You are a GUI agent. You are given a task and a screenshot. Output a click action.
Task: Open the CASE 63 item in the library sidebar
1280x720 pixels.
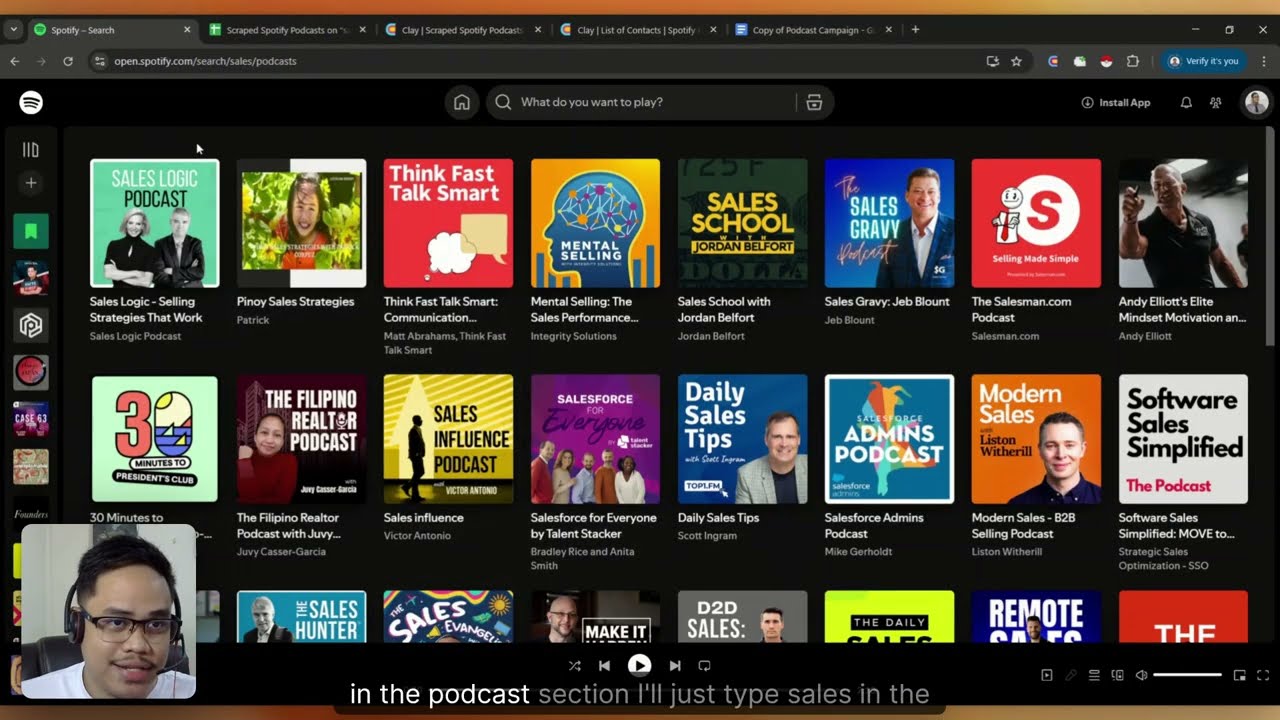[31, 418]
